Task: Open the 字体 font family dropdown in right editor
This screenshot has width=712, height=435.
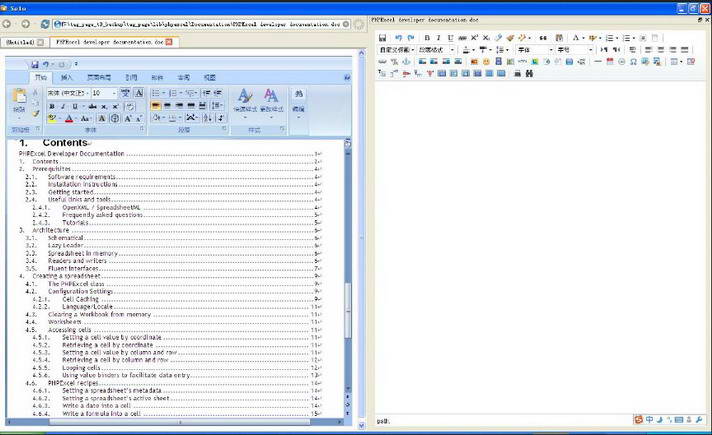Action: pos(535,49)
